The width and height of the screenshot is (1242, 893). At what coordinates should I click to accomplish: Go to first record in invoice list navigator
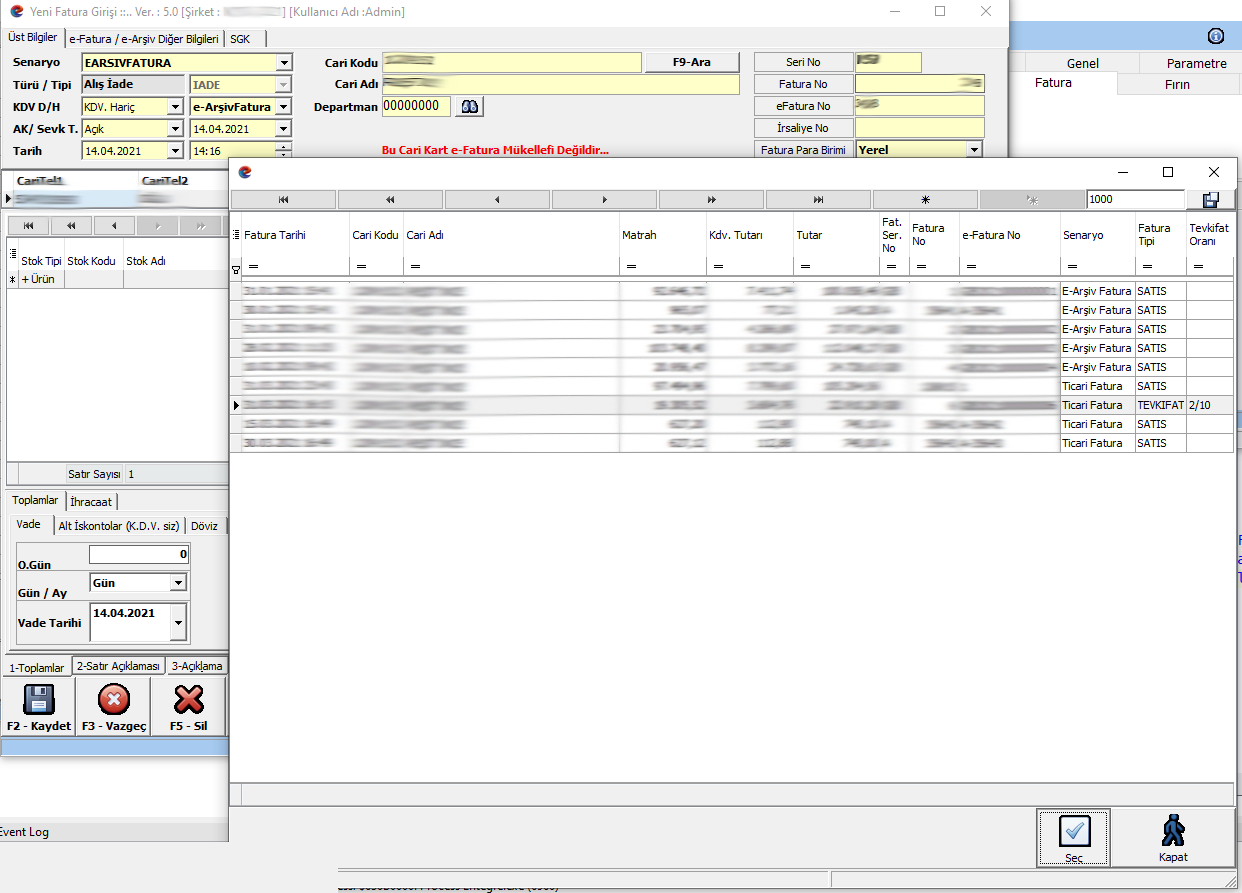[x=283, y=200]
